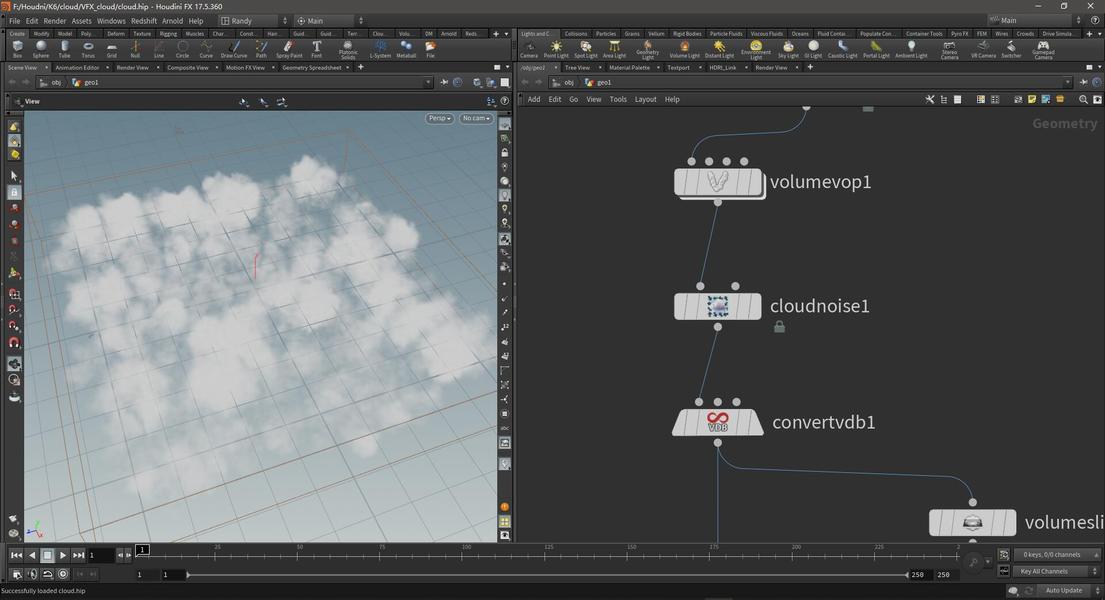Open network editor Layout menu
Viewport: 1105px width, 600px height.
[646, 99]
